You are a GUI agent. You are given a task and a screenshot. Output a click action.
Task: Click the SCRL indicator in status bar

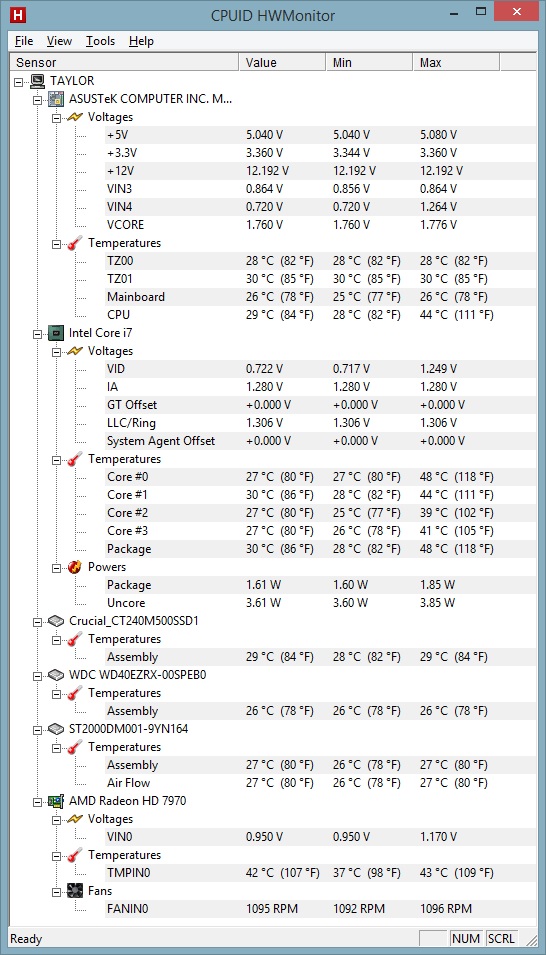500,939
